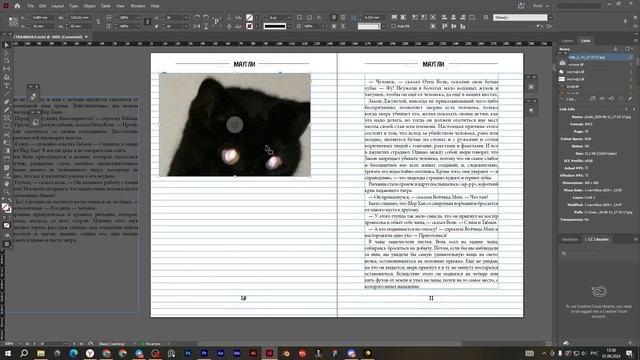Click the stroke color swatch in control bar
The width and height of the screenshot is (640, 360).
(249, 26)
